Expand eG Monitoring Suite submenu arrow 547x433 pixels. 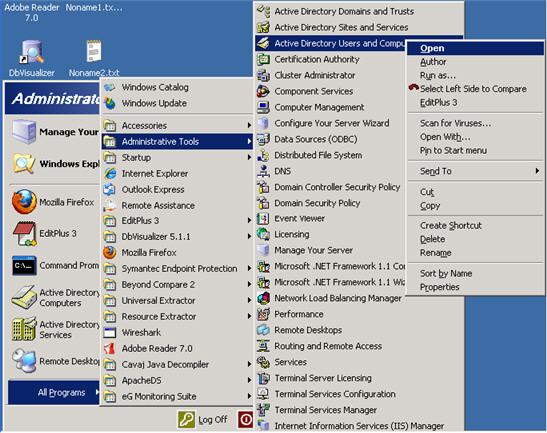249,396
